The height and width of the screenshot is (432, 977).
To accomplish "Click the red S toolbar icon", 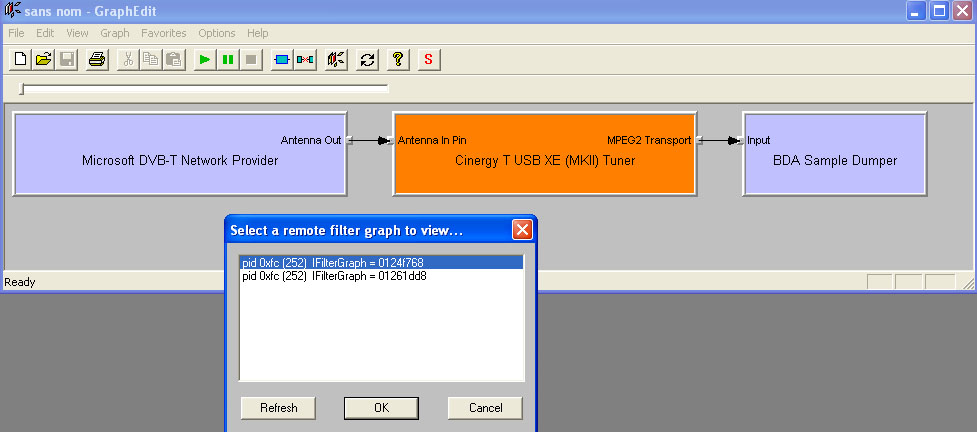I will (x=429, y=60).
